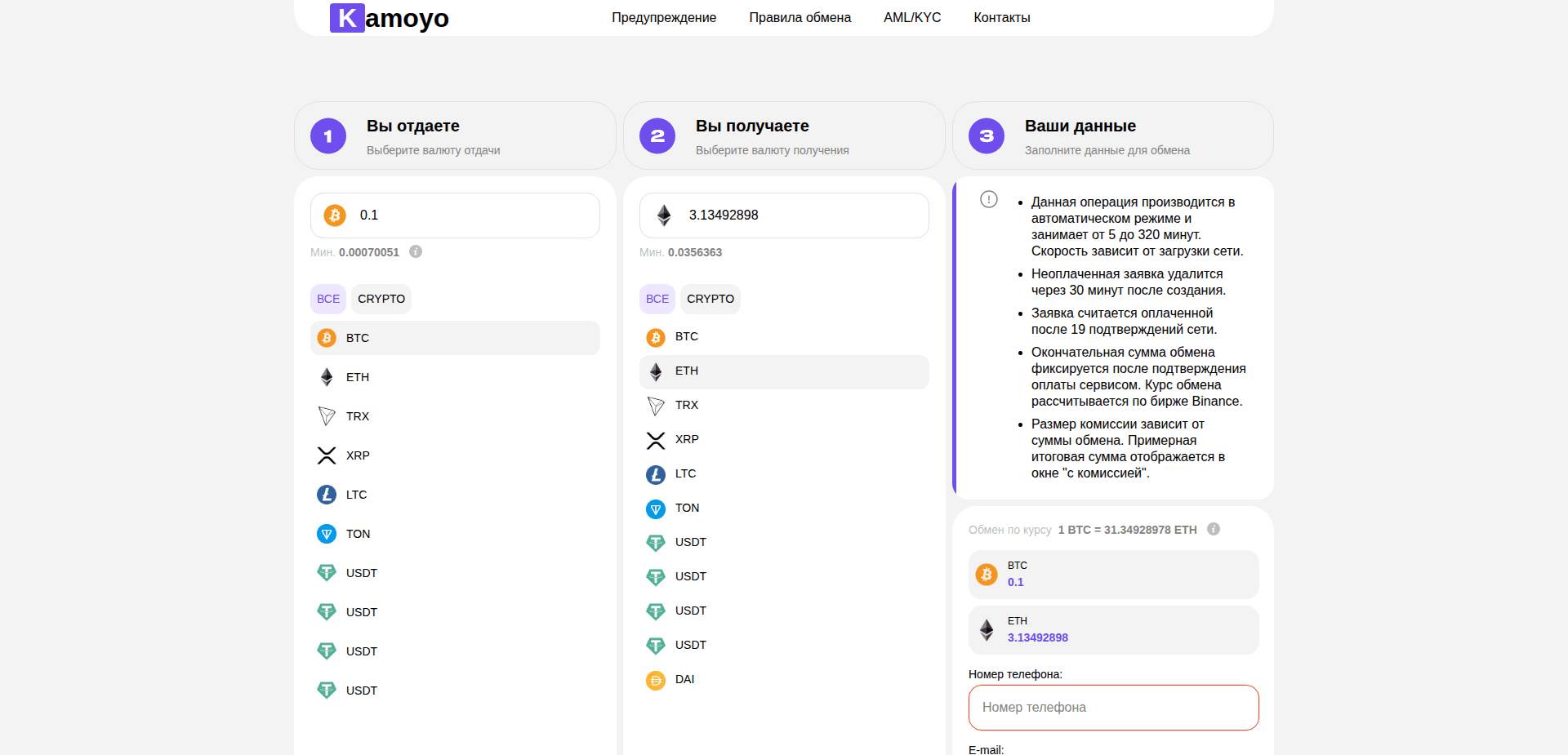Open the AML/KYC page
The width and height of the screenshot is (1568, 755).
click(x=911, y=17)
